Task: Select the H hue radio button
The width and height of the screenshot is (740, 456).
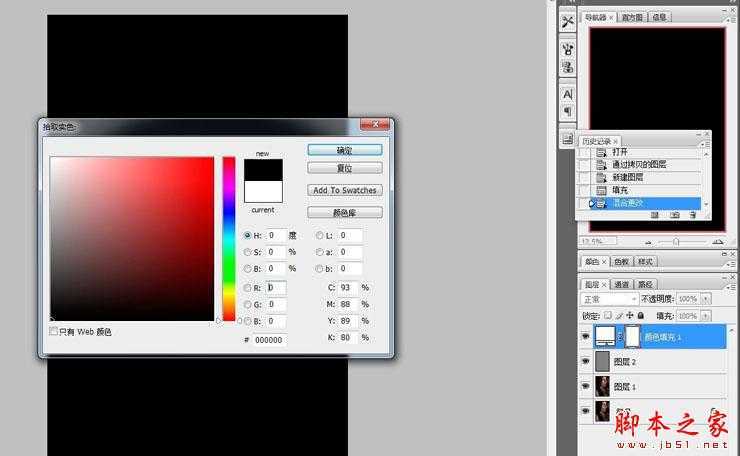Action: (x=247, y=235)
